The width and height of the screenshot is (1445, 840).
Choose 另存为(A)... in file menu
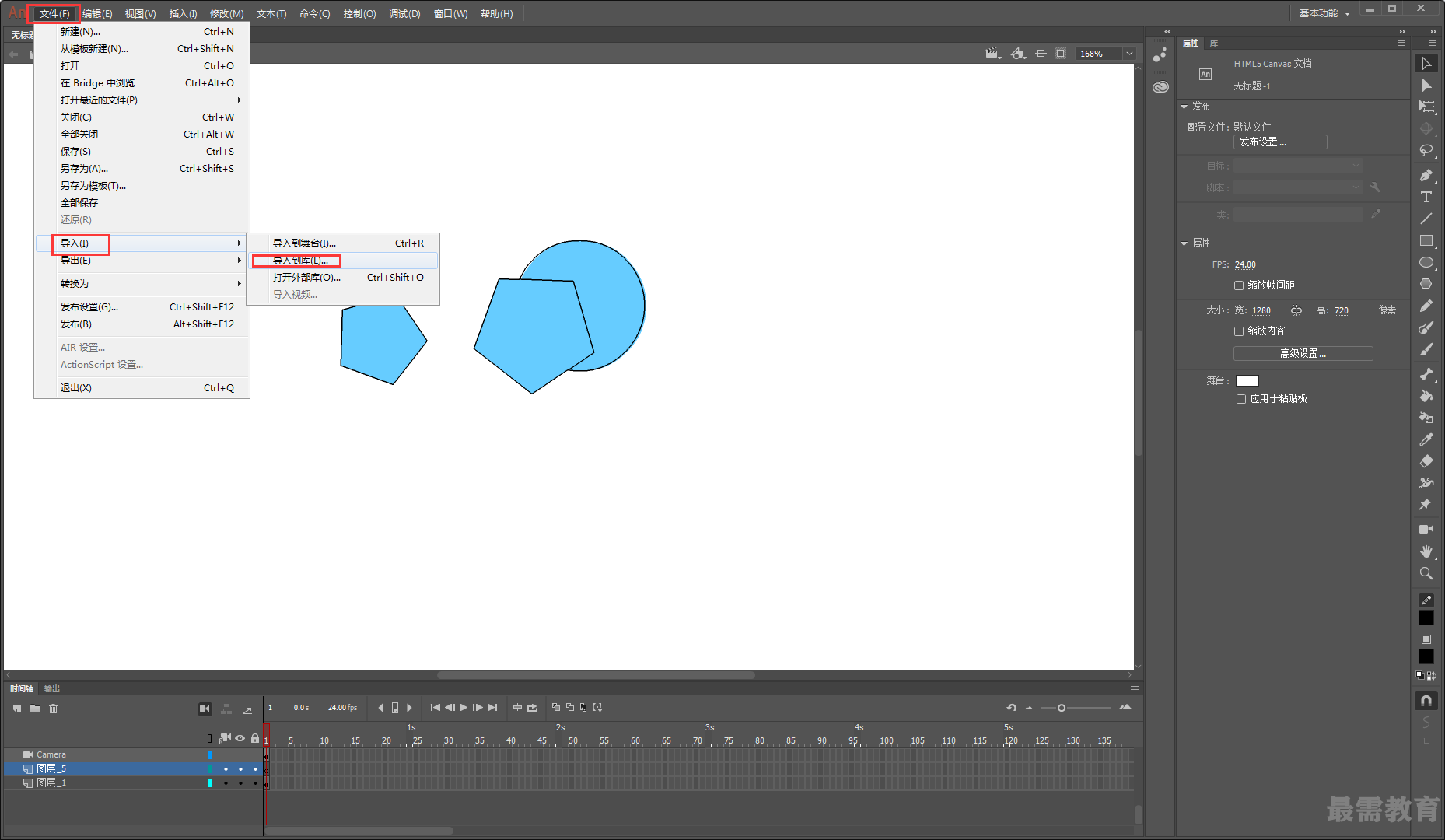(x=142, y=169)
